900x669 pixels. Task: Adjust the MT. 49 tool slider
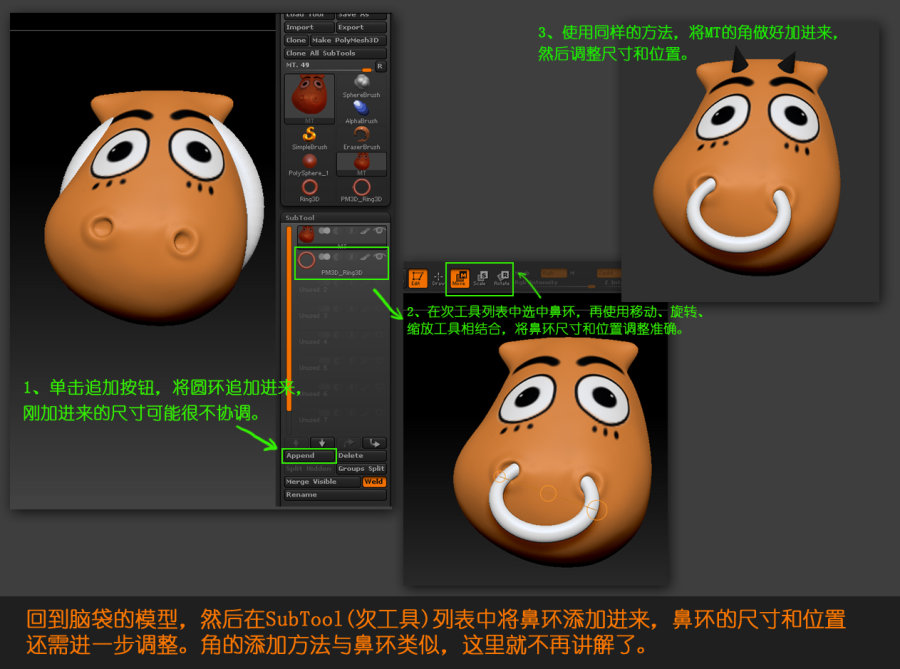pos(328,67)
